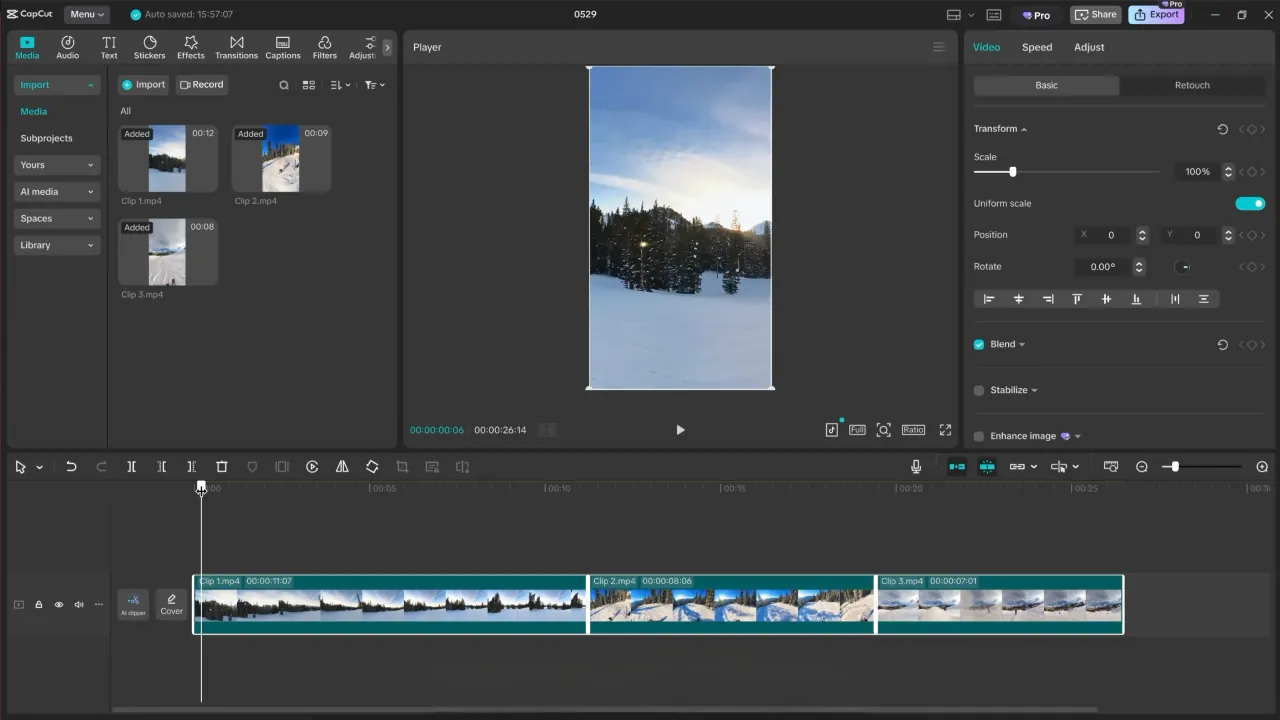The image size is (1280, 720).
Task: Expand the Library section in sidebar
Action: pyautogui.click(x=57, y=245)
